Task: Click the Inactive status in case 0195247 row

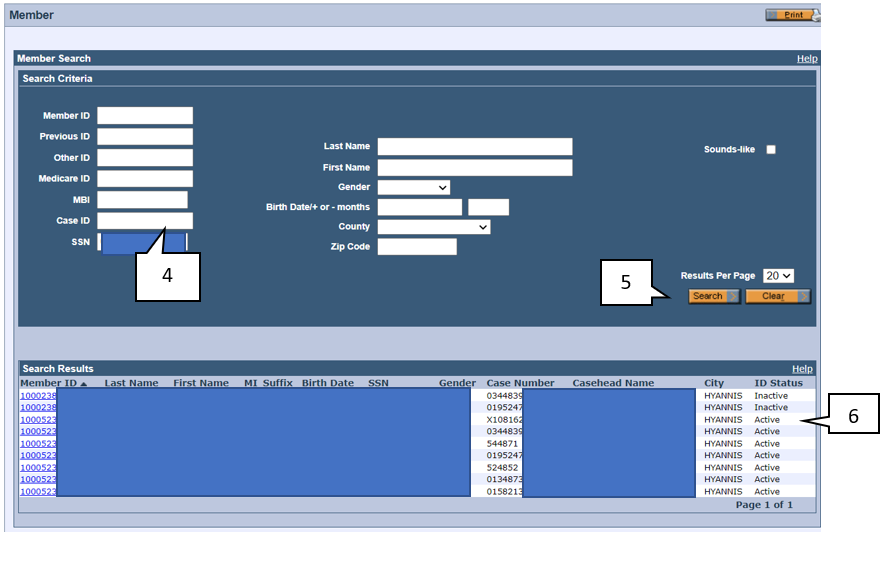Action: pos(771,407)
